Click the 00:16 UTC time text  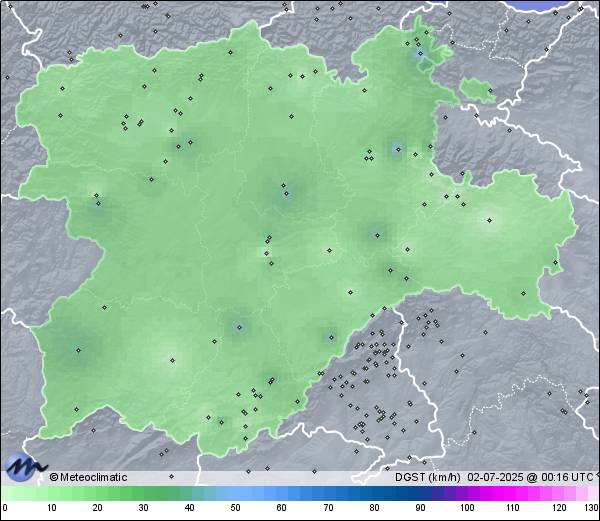(566, 477)
